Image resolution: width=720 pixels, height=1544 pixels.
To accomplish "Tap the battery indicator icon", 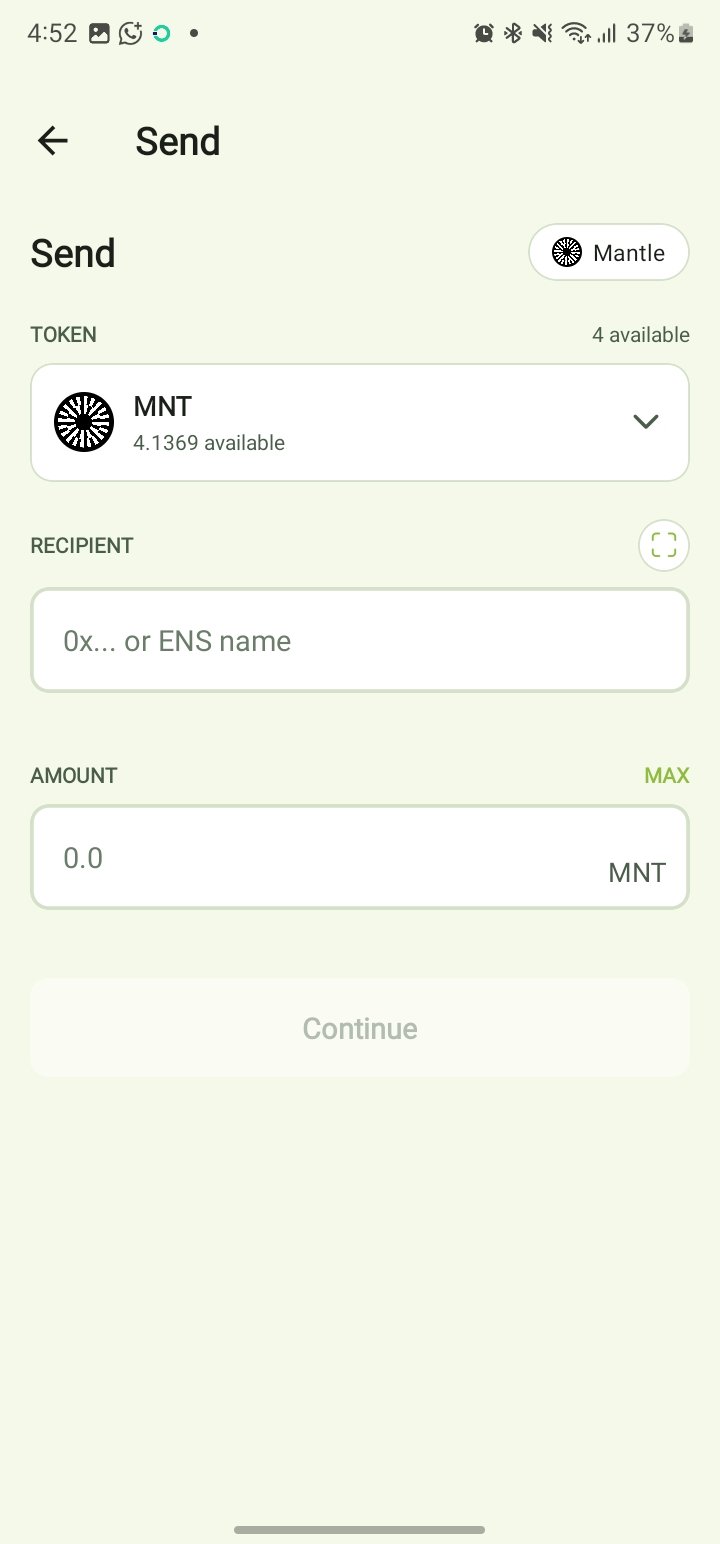I will pos(686,33).
